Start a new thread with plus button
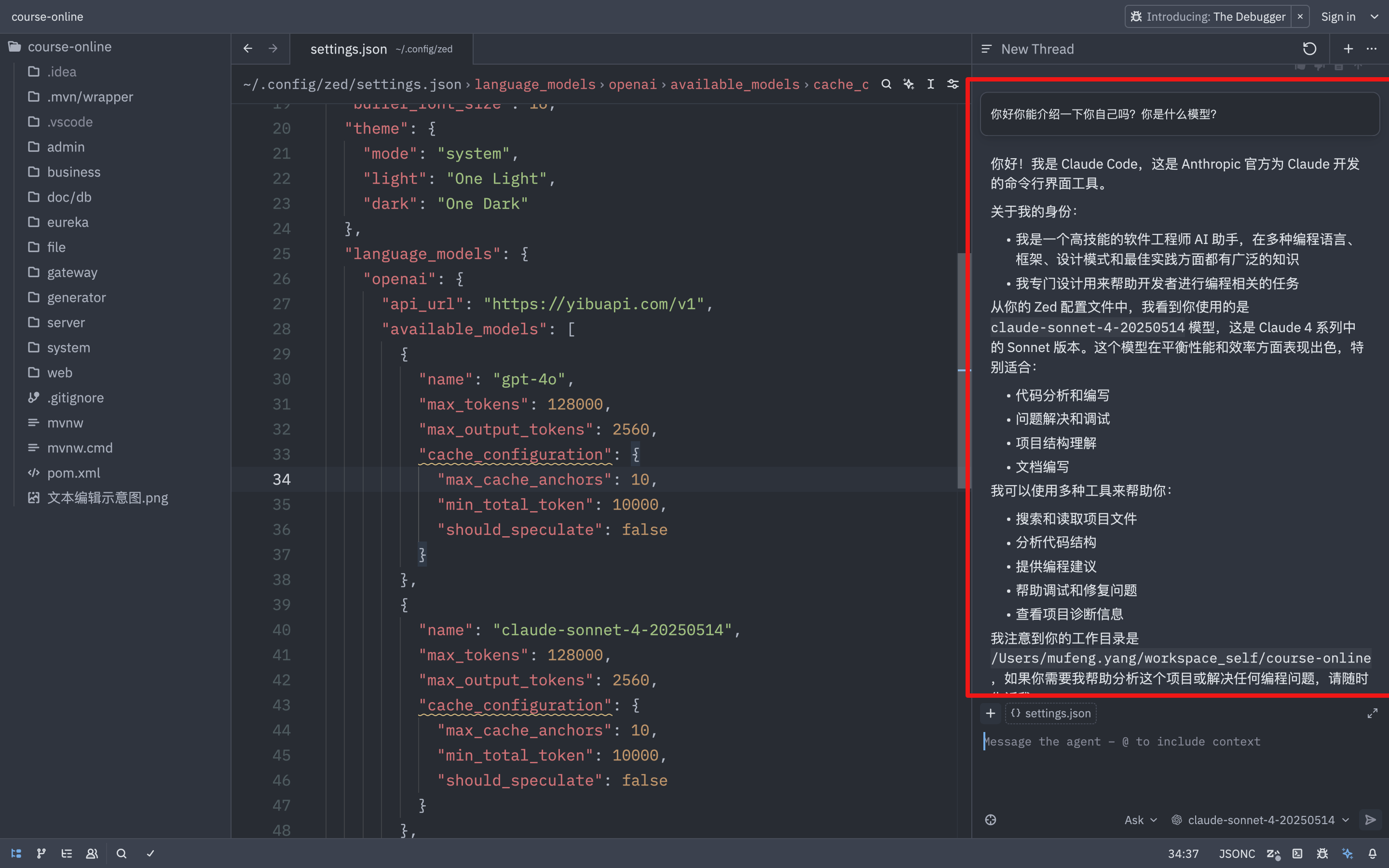 pos(1348,49)
